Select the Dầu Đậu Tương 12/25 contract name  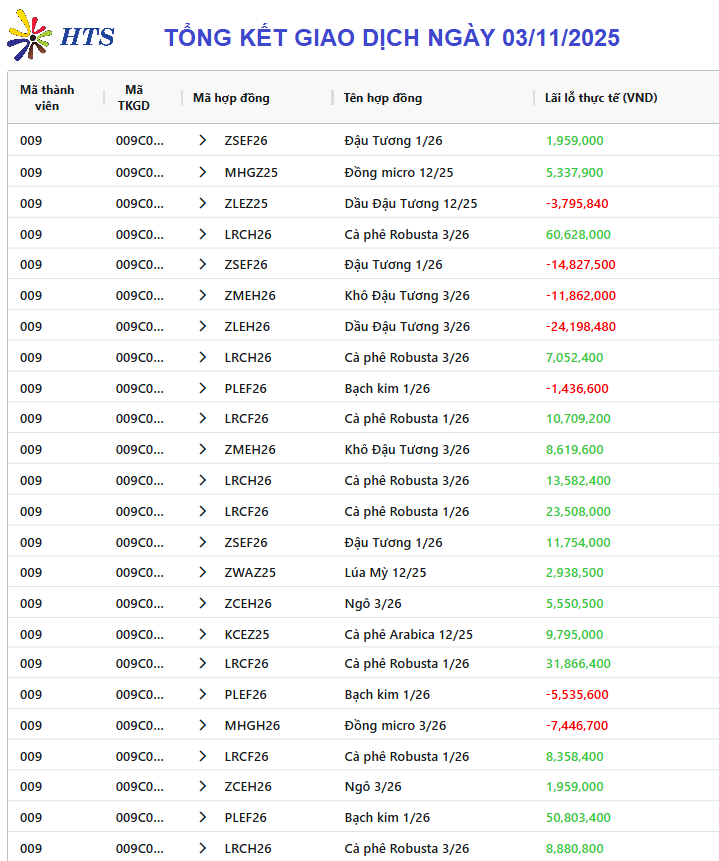(x=411, y=203)
